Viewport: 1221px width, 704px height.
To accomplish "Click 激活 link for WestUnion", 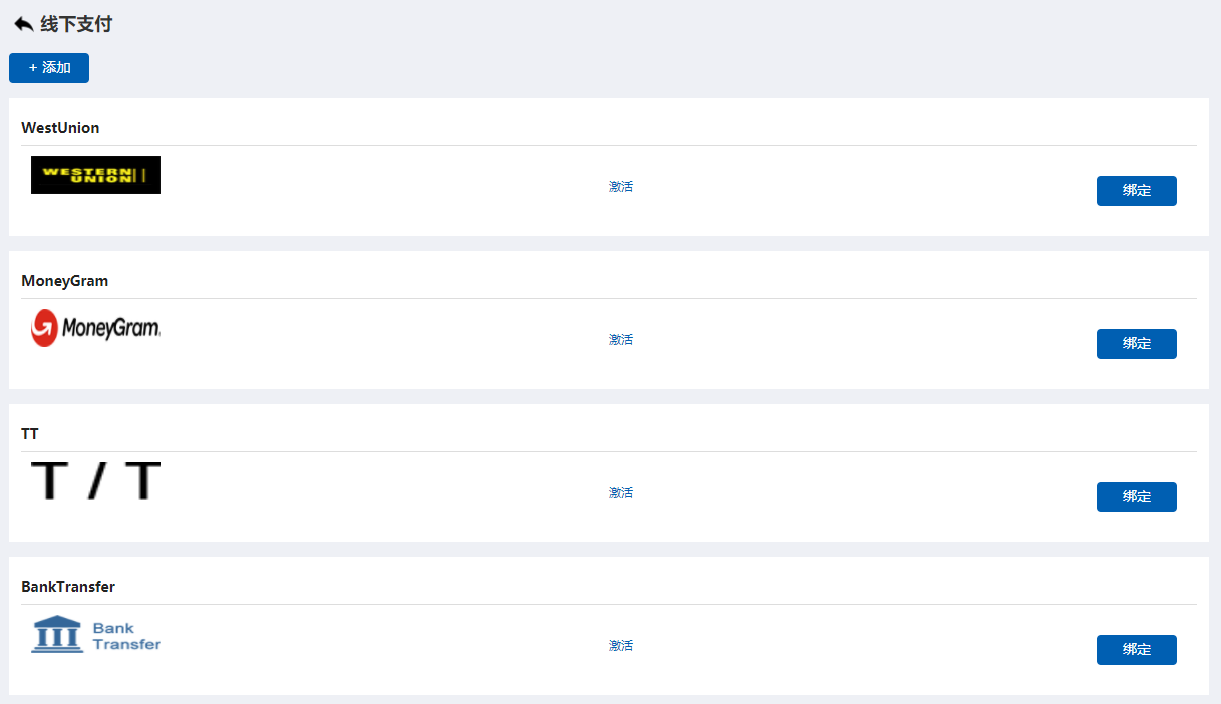I will pos(621,187).
